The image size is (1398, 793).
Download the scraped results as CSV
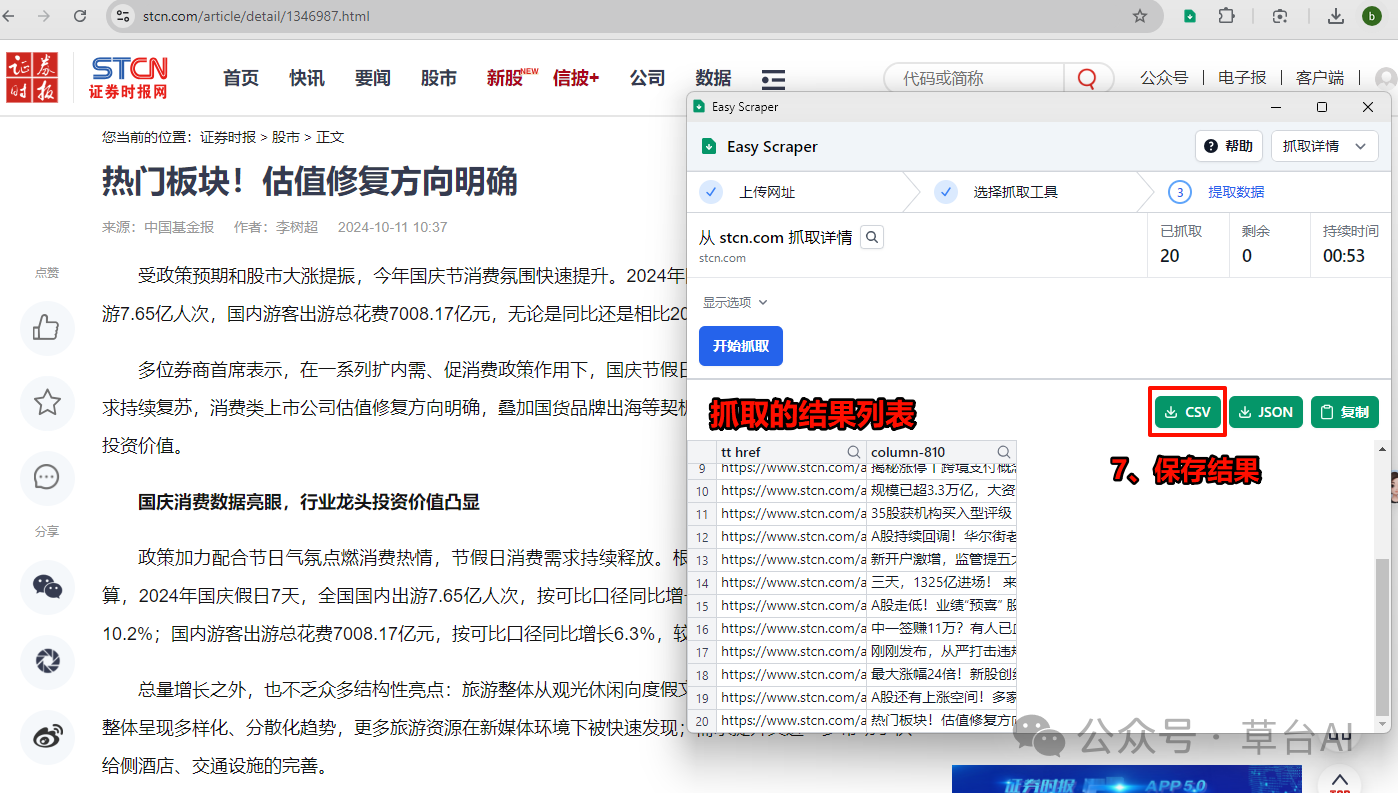point(1188,412)
